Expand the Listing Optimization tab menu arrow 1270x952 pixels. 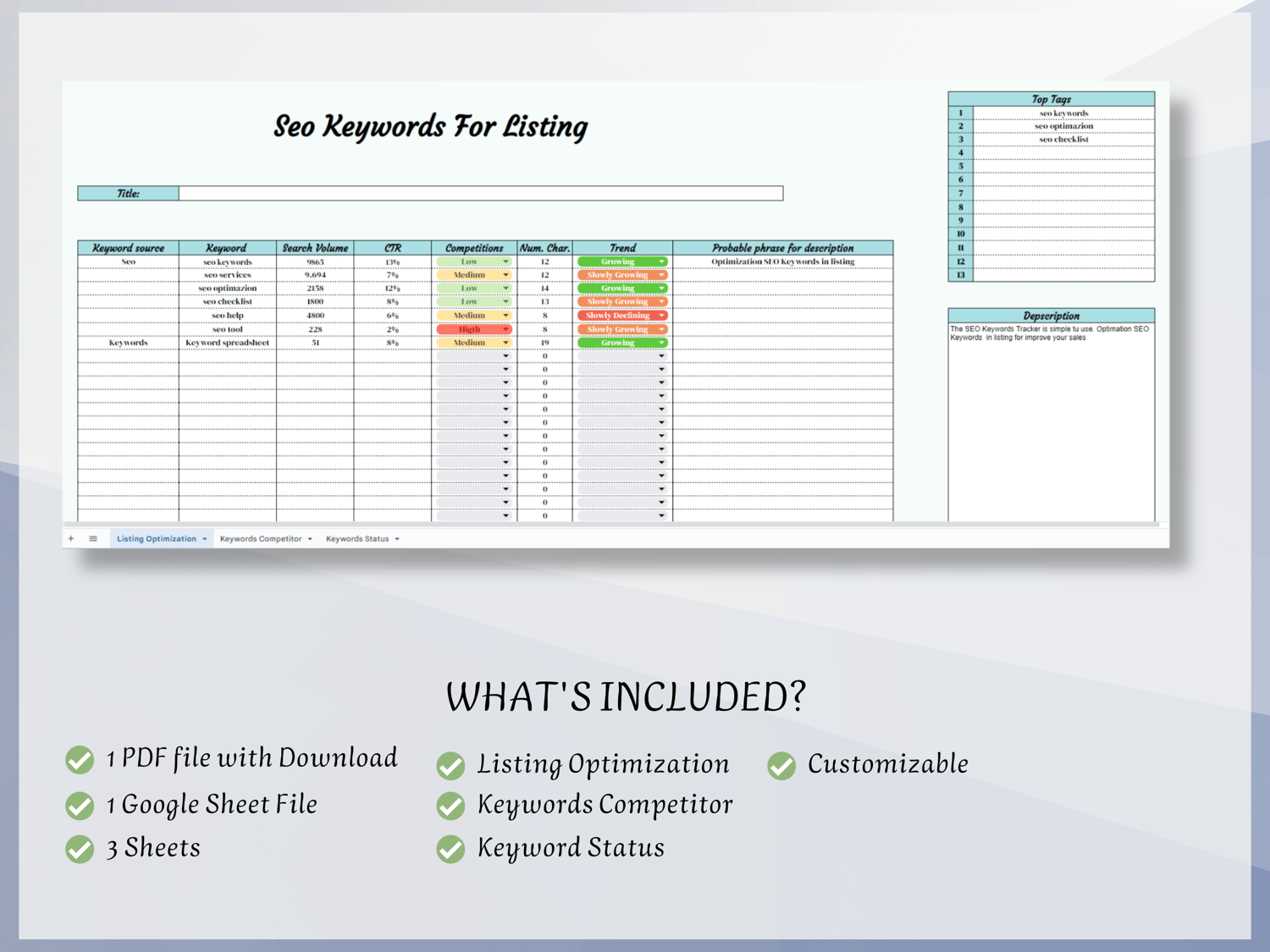pyautogui.click(x=205, y=539)
